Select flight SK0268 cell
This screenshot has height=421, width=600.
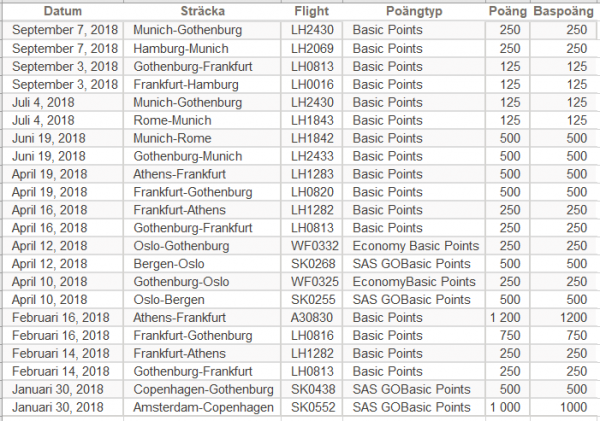coord(311,264)
